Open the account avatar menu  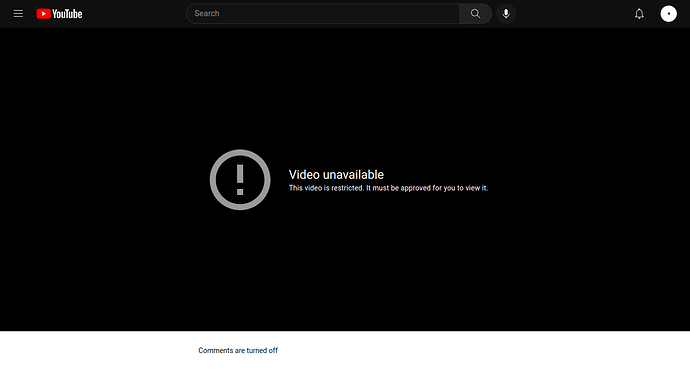tap(668, 14)
